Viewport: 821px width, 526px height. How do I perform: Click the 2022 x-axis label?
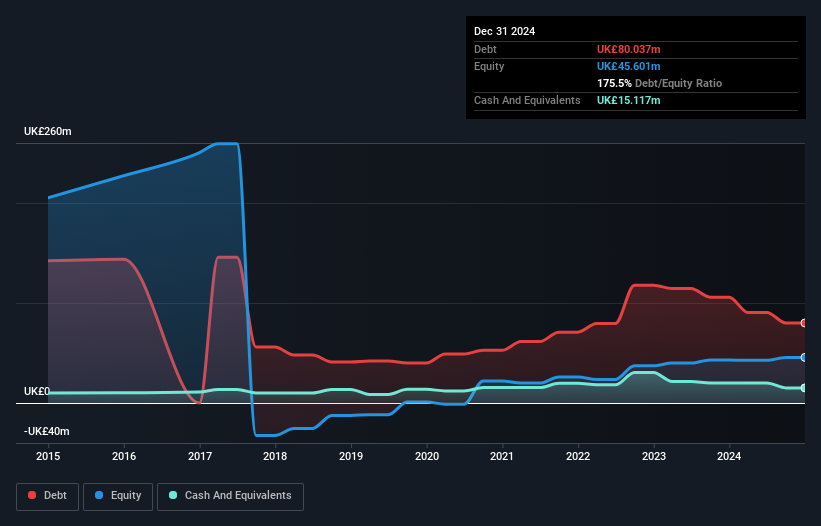[x=578, y=456]
